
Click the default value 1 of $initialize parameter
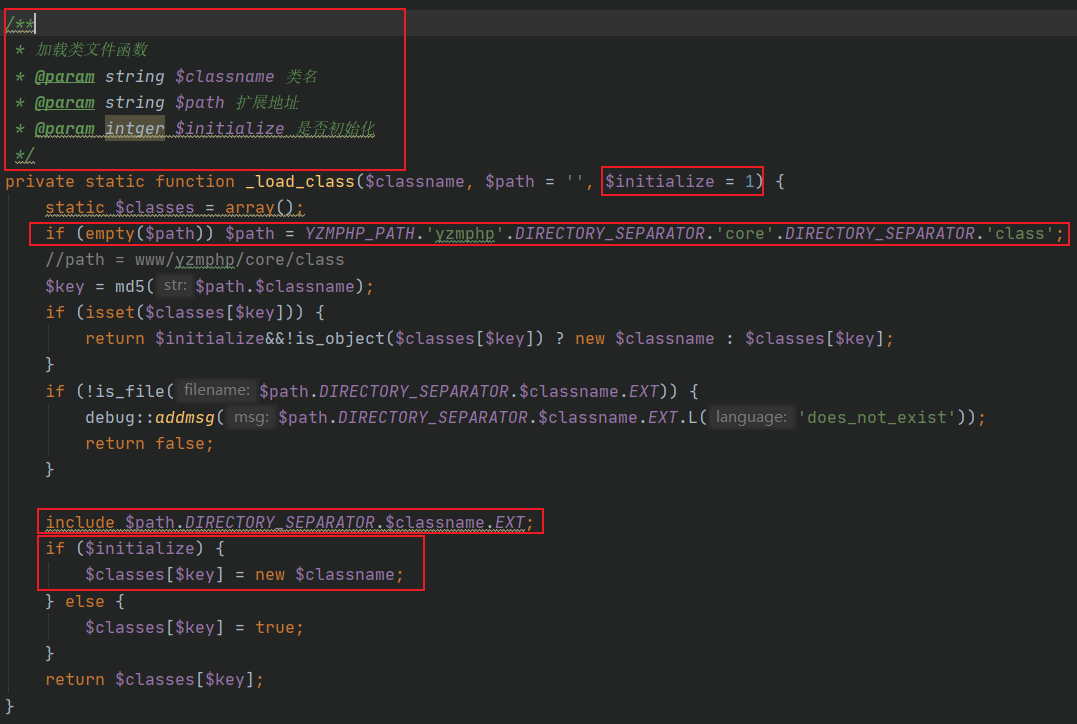[x=749, y=181]
